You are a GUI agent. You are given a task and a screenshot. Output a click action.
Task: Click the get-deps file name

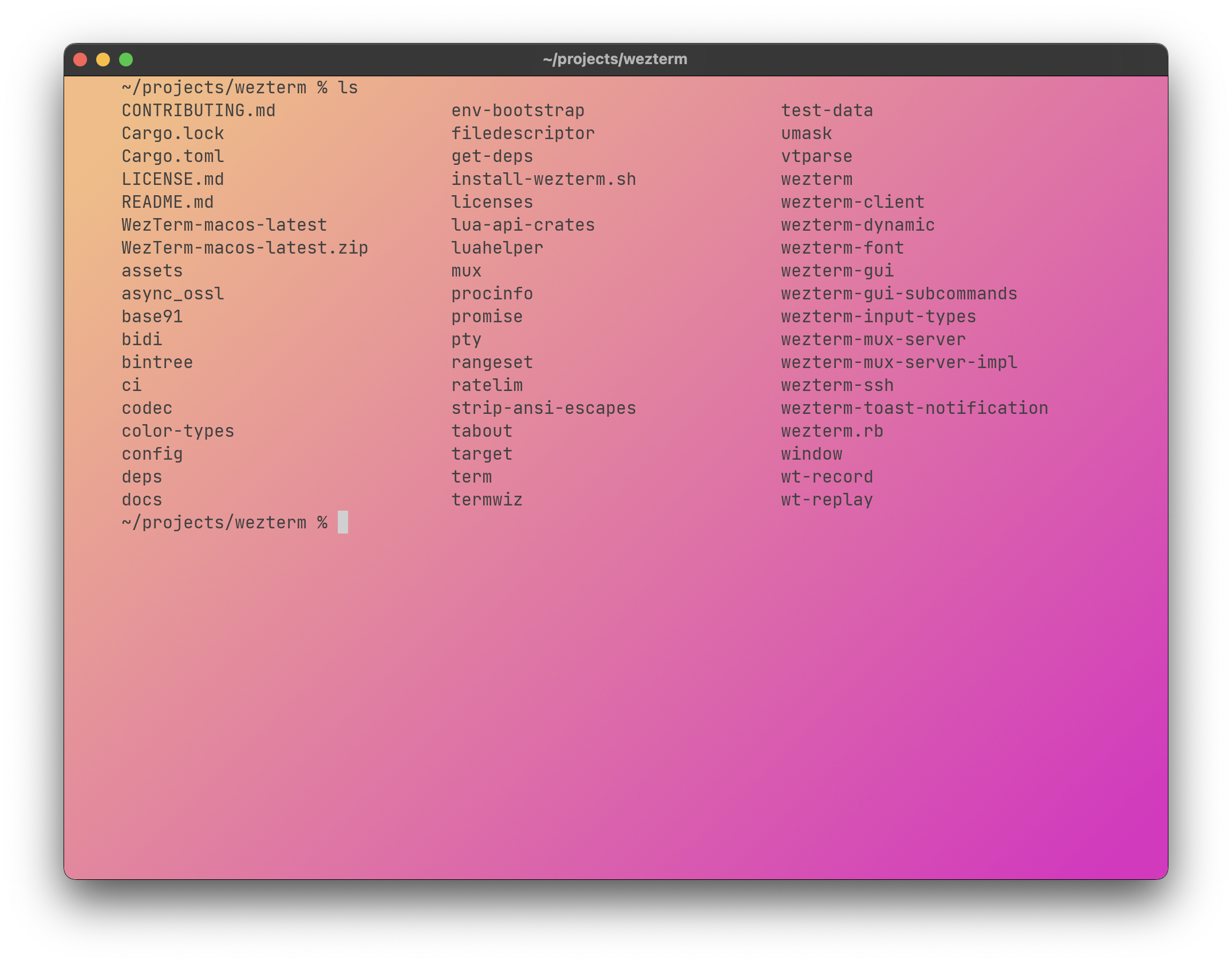[492, 156]
